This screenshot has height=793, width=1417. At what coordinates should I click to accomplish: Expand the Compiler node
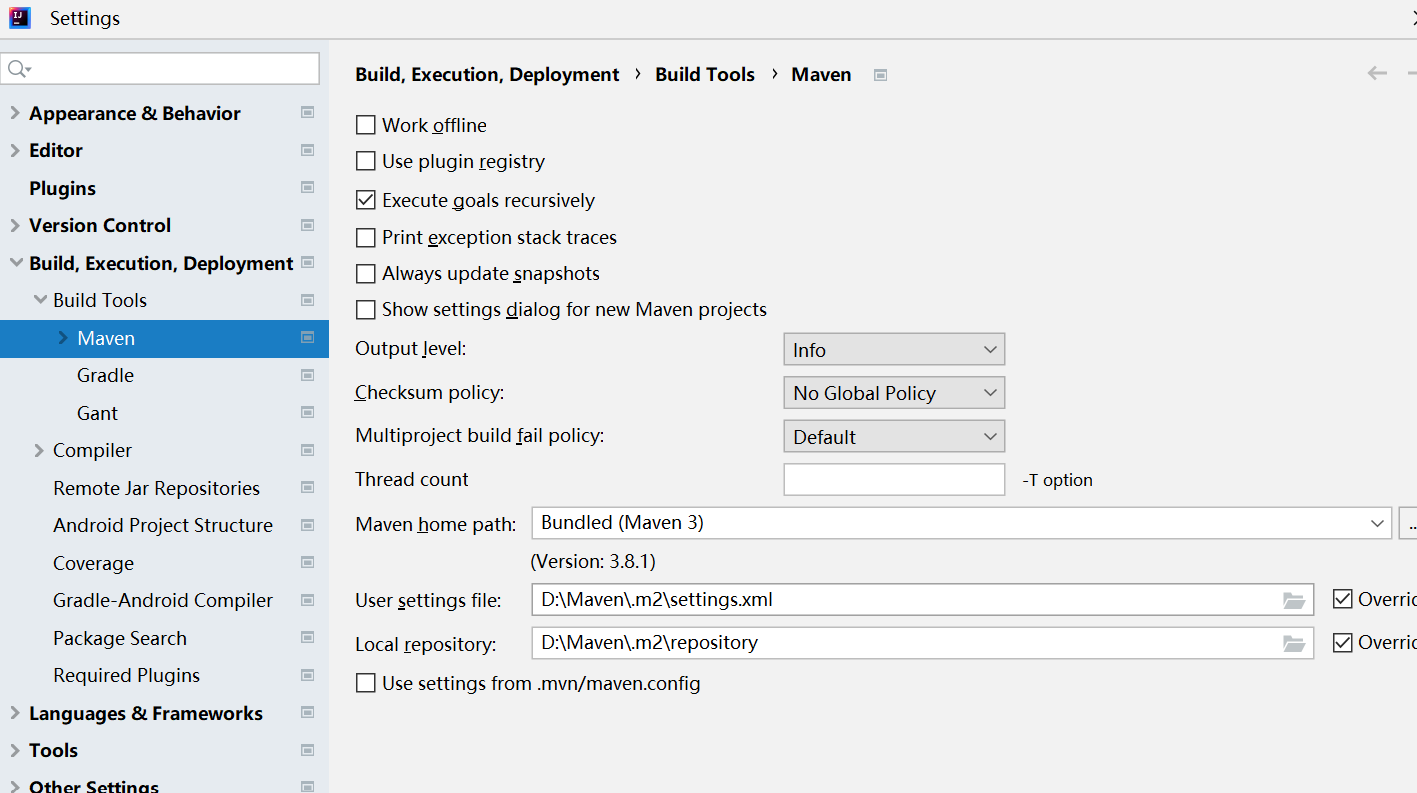pos(39,450)
